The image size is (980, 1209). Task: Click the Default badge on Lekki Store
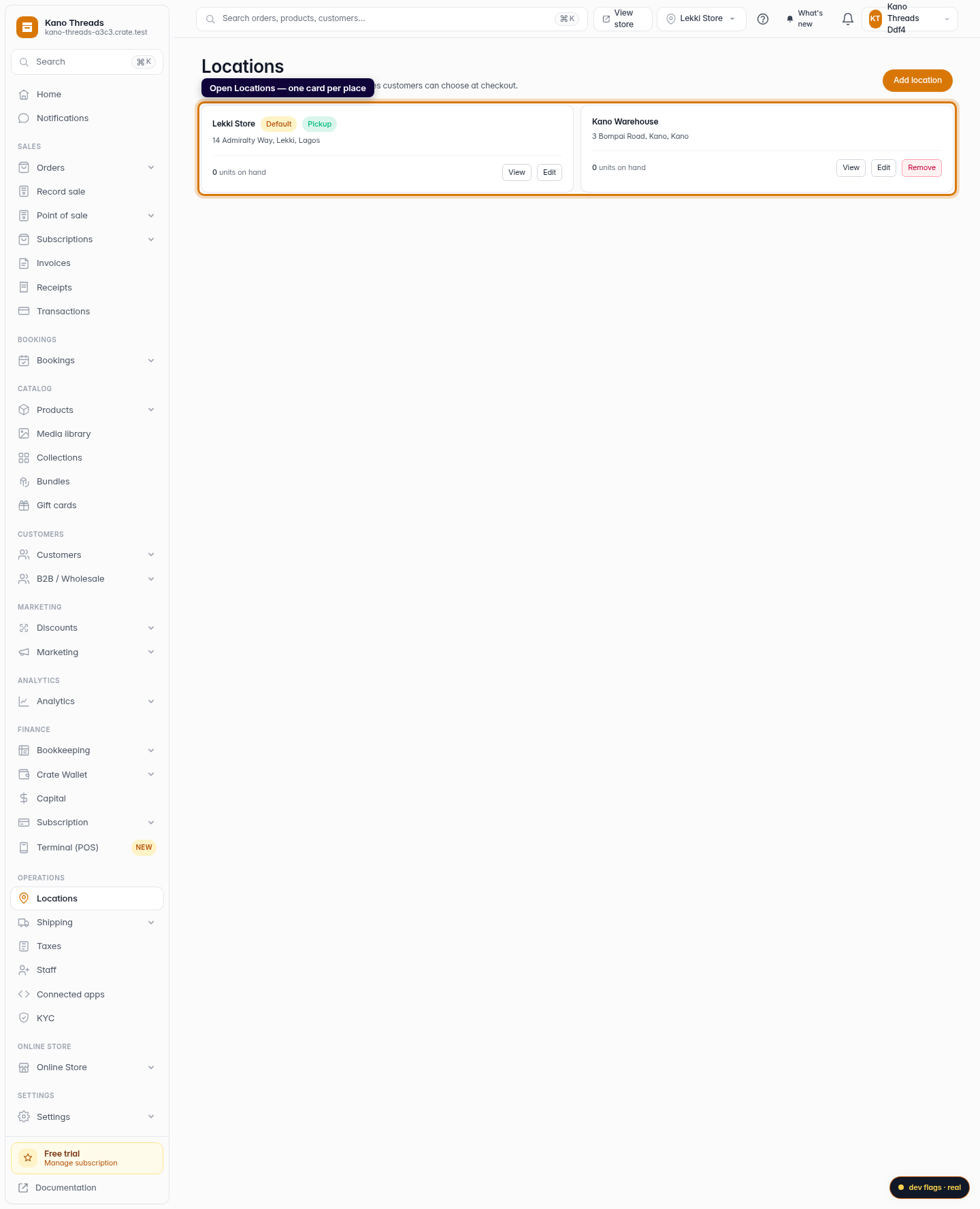click(x=278, y=125)
